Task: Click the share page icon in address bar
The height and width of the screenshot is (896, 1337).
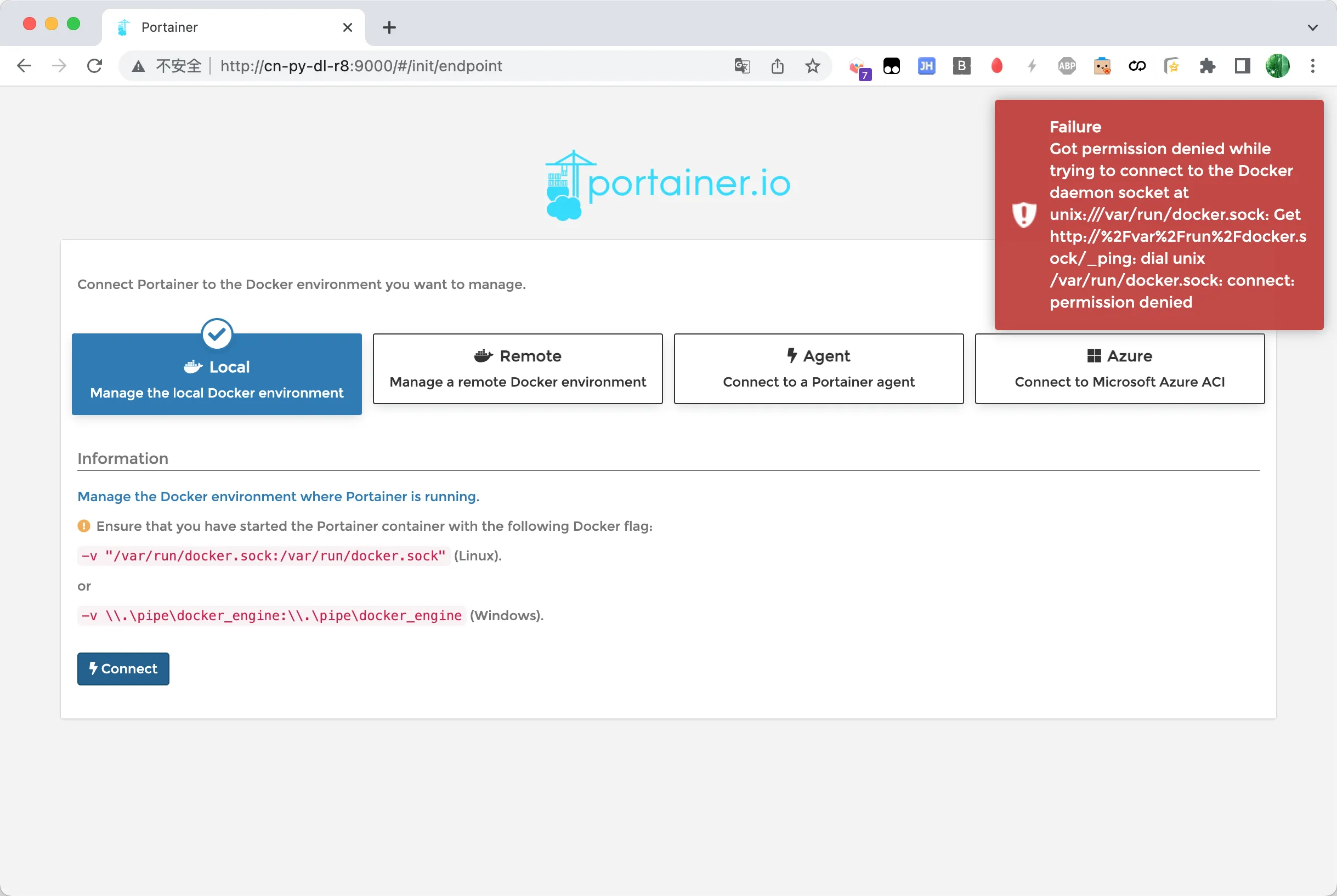Action: [777, 66]
